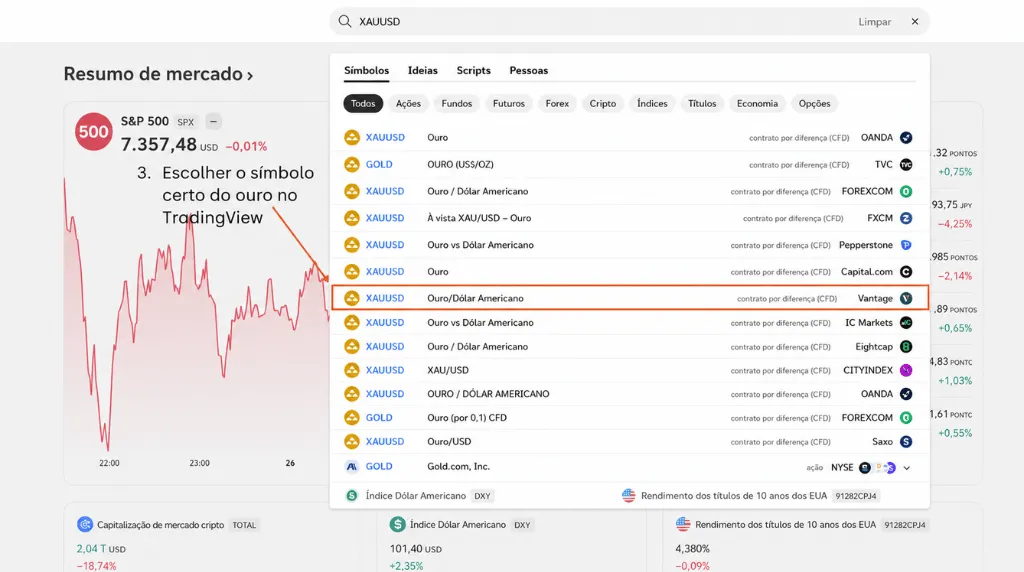Image resolution: width=1024 pixels, height=572 pixels.
Task: Select XAUUSD À vista XAU/USD – Ouro FXCM
Action: pyautogui.click(x=630, y=218)
